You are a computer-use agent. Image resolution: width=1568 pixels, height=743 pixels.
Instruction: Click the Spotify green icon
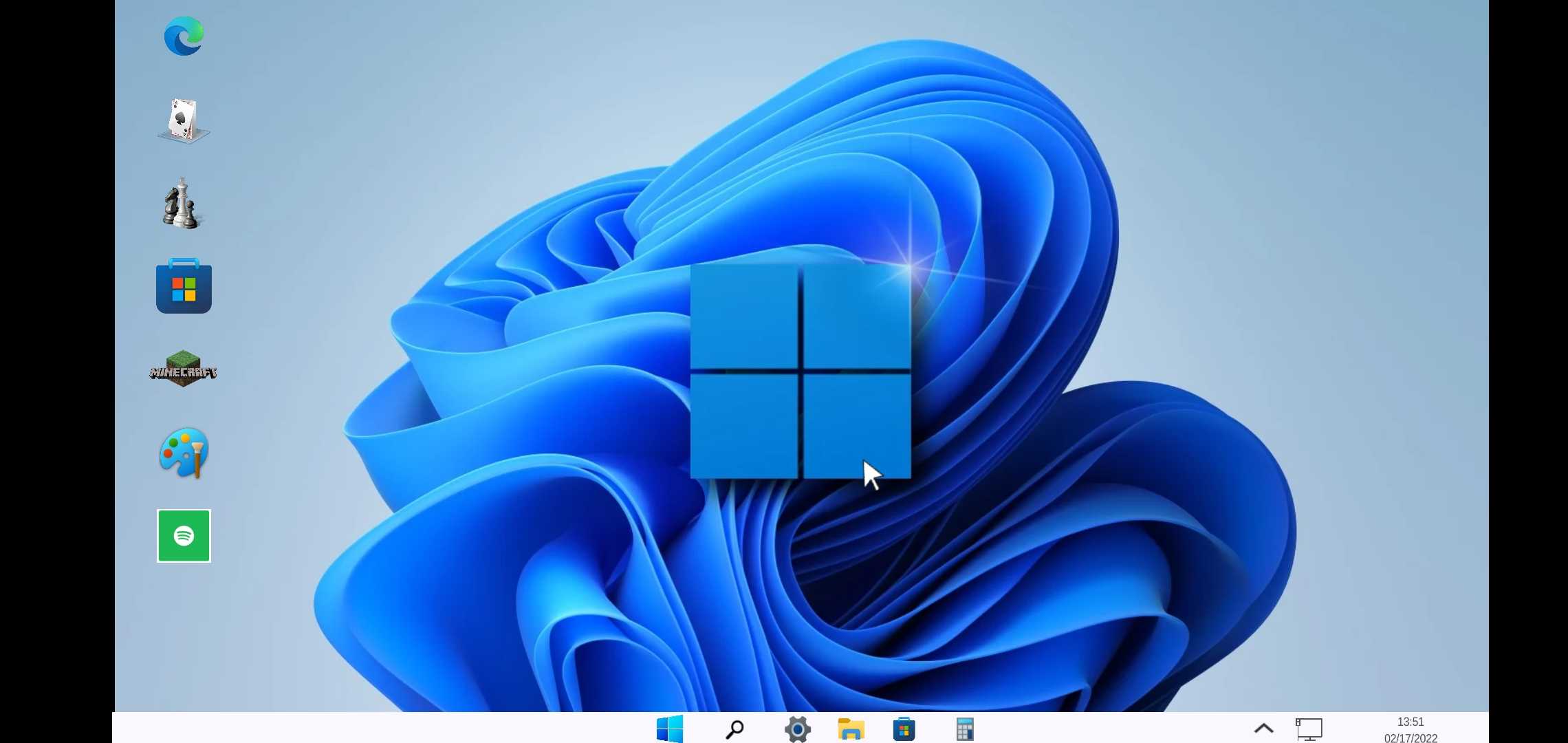pos(183,535)
